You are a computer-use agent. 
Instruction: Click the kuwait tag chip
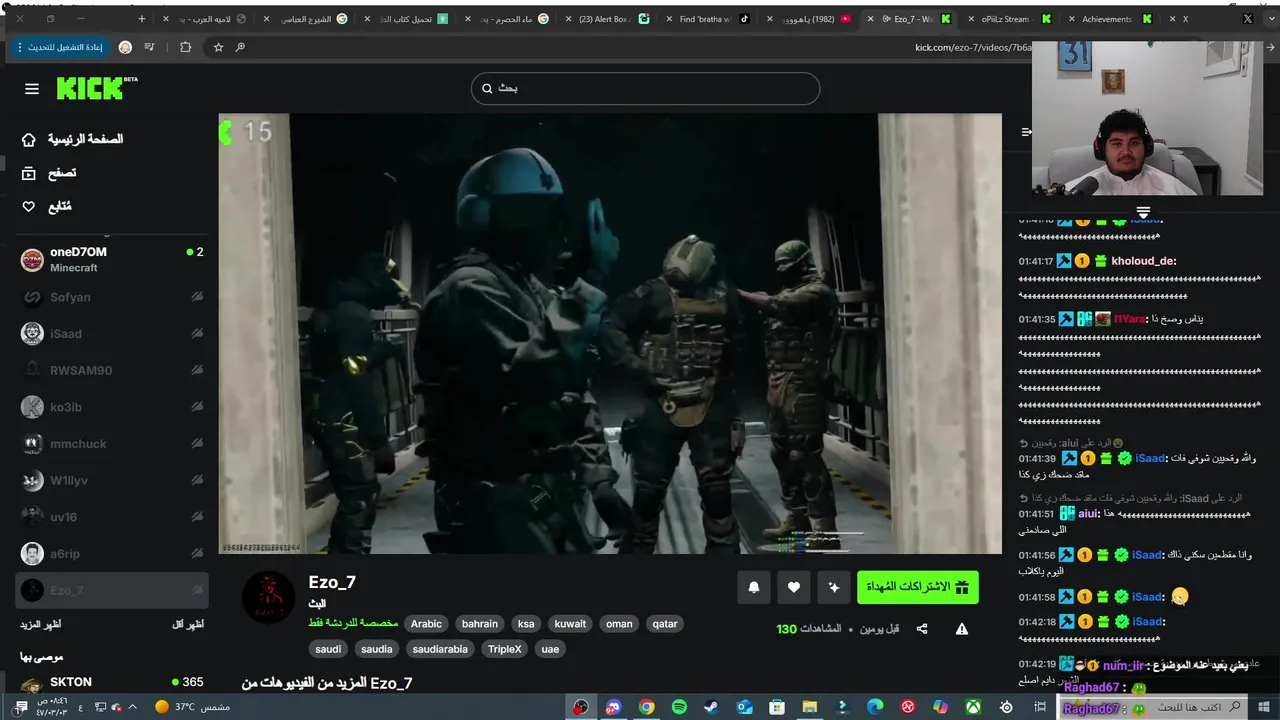point(570,624)
